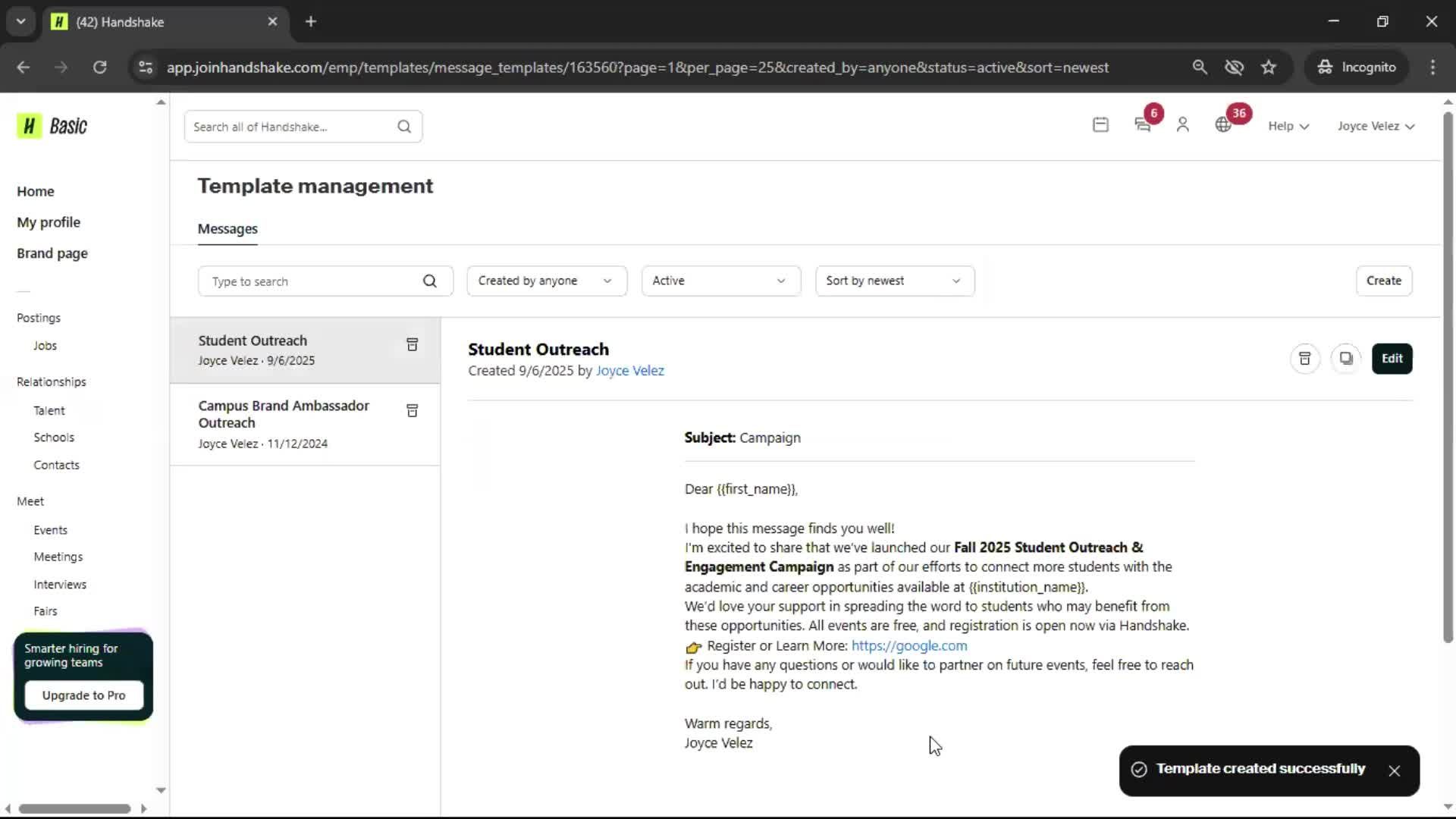Click the Incognito indicator
Image resolution: width=1456 pixels, height=819 pixels.
1356,67
